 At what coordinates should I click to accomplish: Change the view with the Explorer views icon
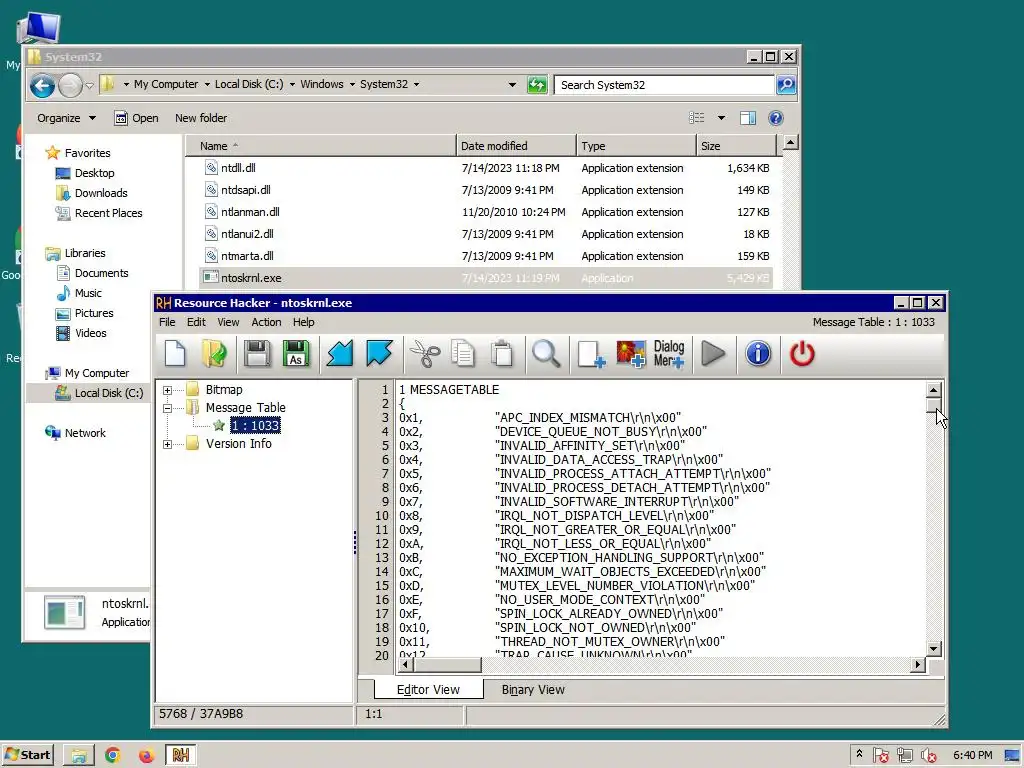(x=697, y=118)
